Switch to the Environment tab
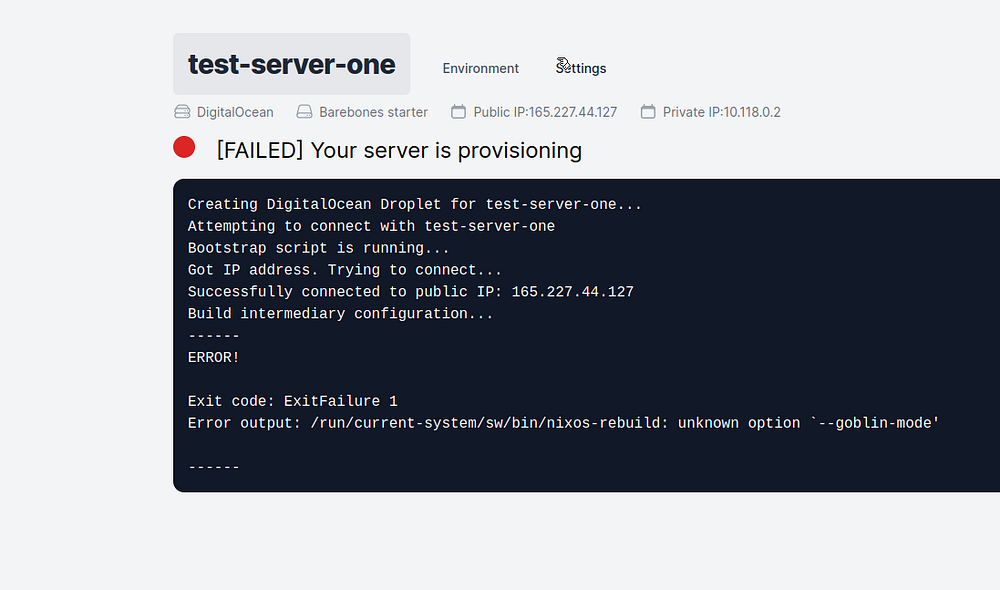The width and height of the screenshot is (1000, 590). coord(481,69)
